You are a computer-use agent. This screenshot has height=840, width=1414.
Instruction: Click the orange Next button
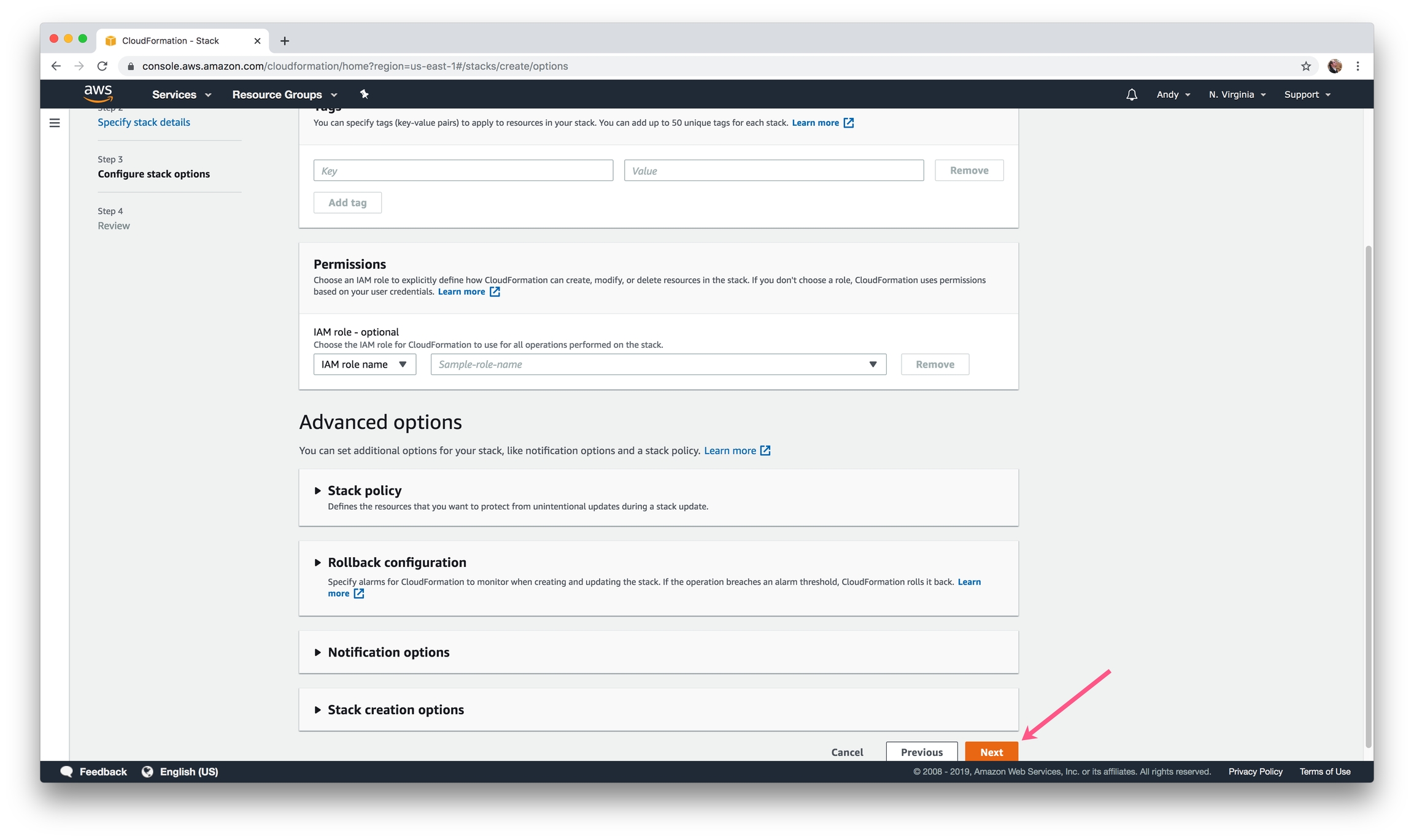[991, 752]
